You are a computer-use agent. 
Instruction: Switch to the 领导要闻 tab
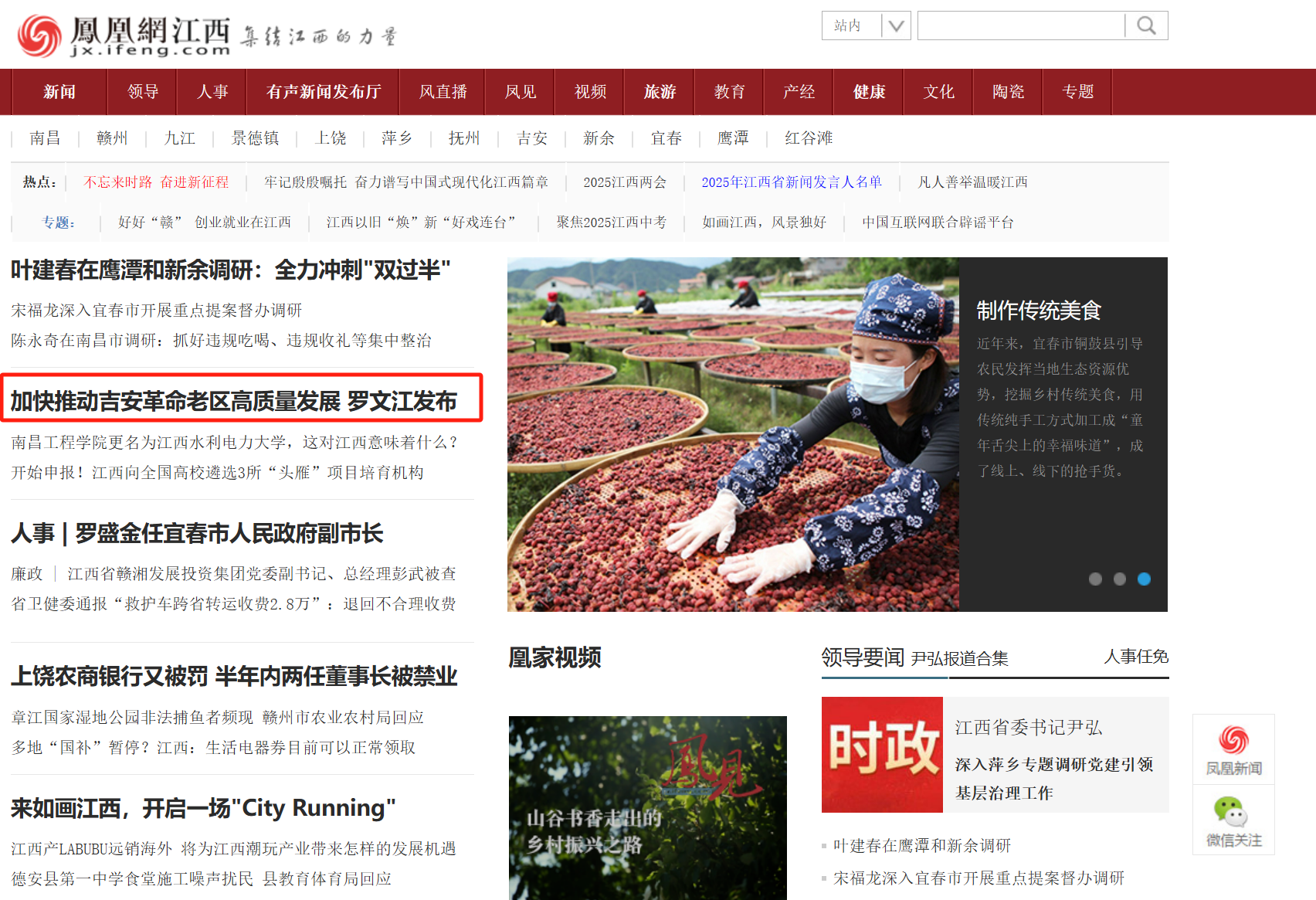pyautogui.click(x=863, y=657)
